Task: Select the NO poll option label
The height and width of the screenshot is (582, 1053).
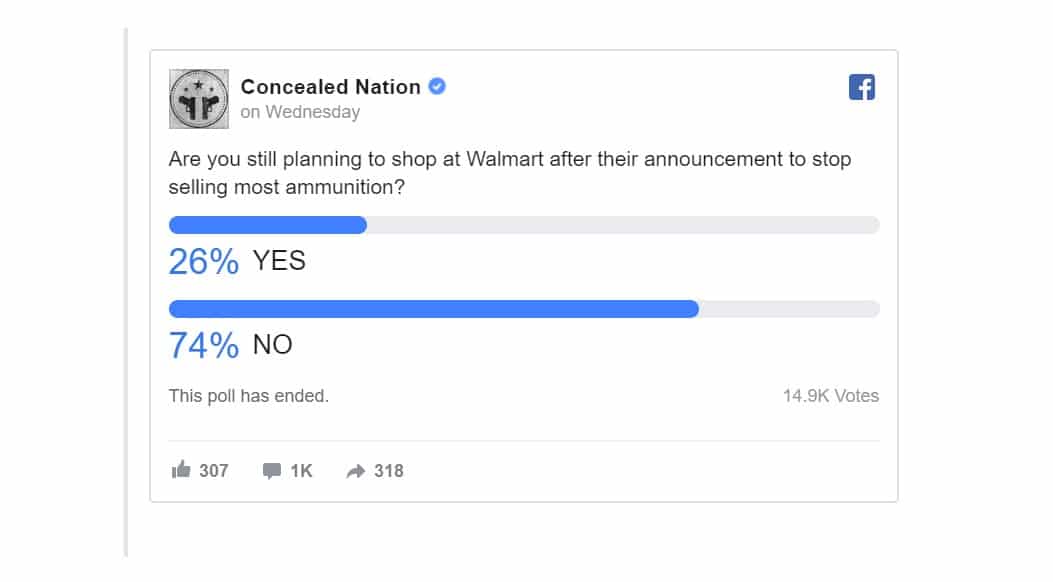Action: coord(272,345)
